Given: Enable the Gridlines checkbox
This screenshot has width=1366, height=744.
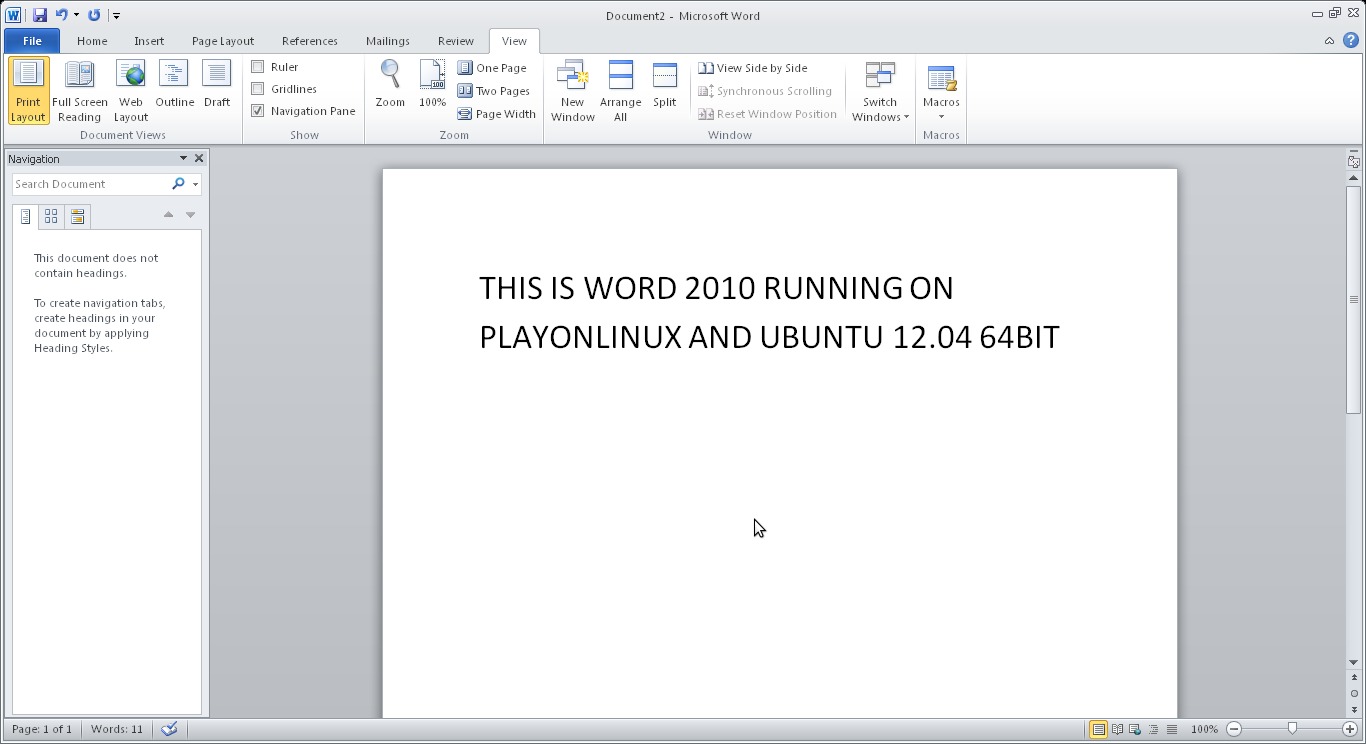Looking at the screenshot, I should 258,89.
